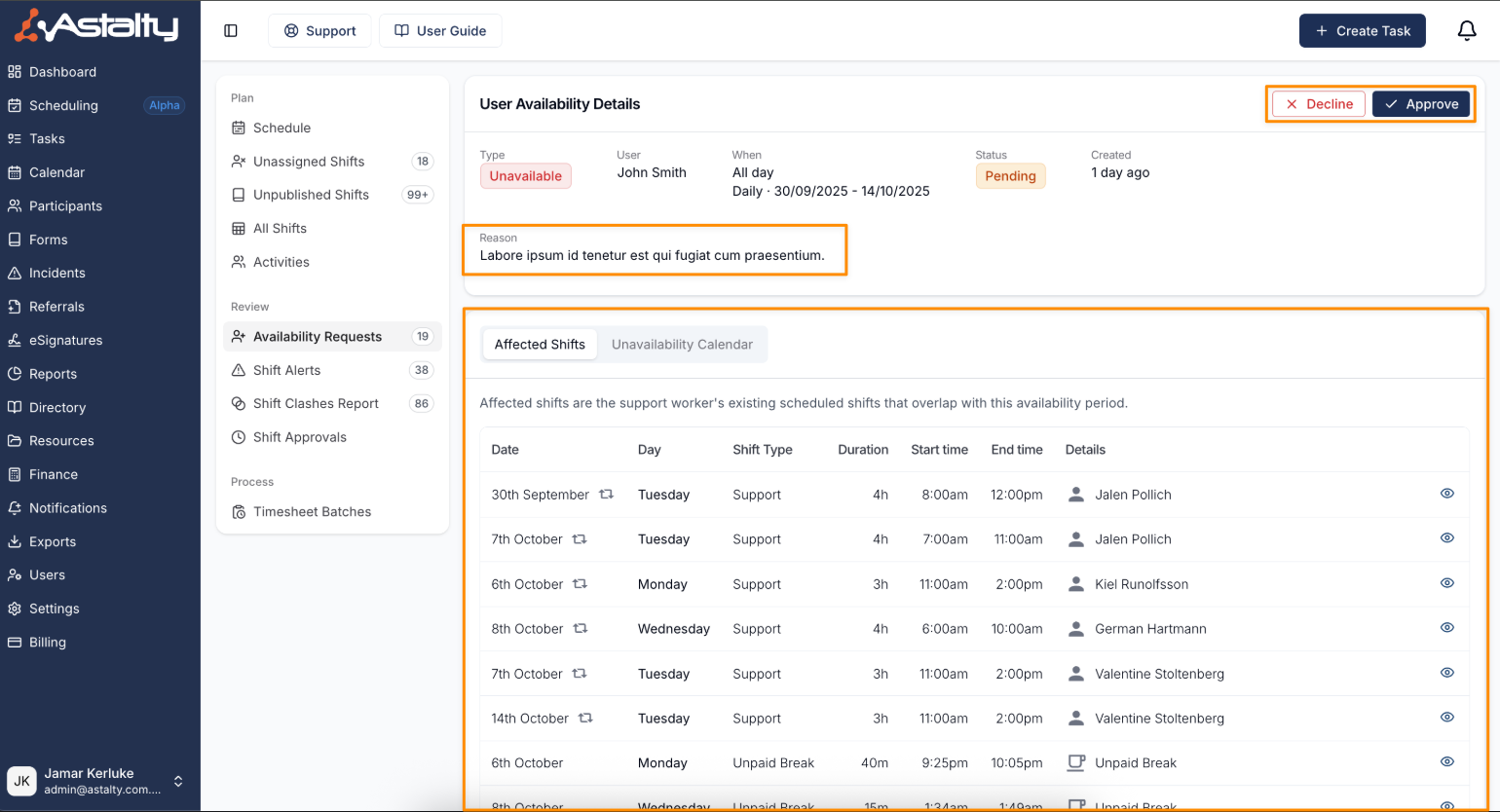Screen dimensions: 1500x812
Task: View the 14th October shift via eye icon
Action: pos(1446,718)
